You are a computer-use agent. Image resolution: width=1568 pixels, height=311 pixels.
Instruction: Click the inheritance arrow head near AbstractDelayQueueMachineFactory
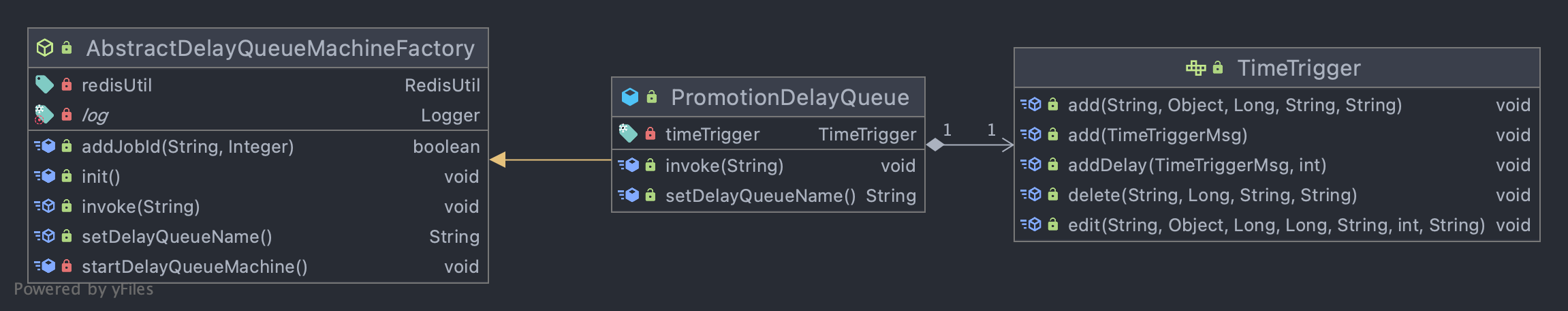pyautogui.click(x=498, y=160)
